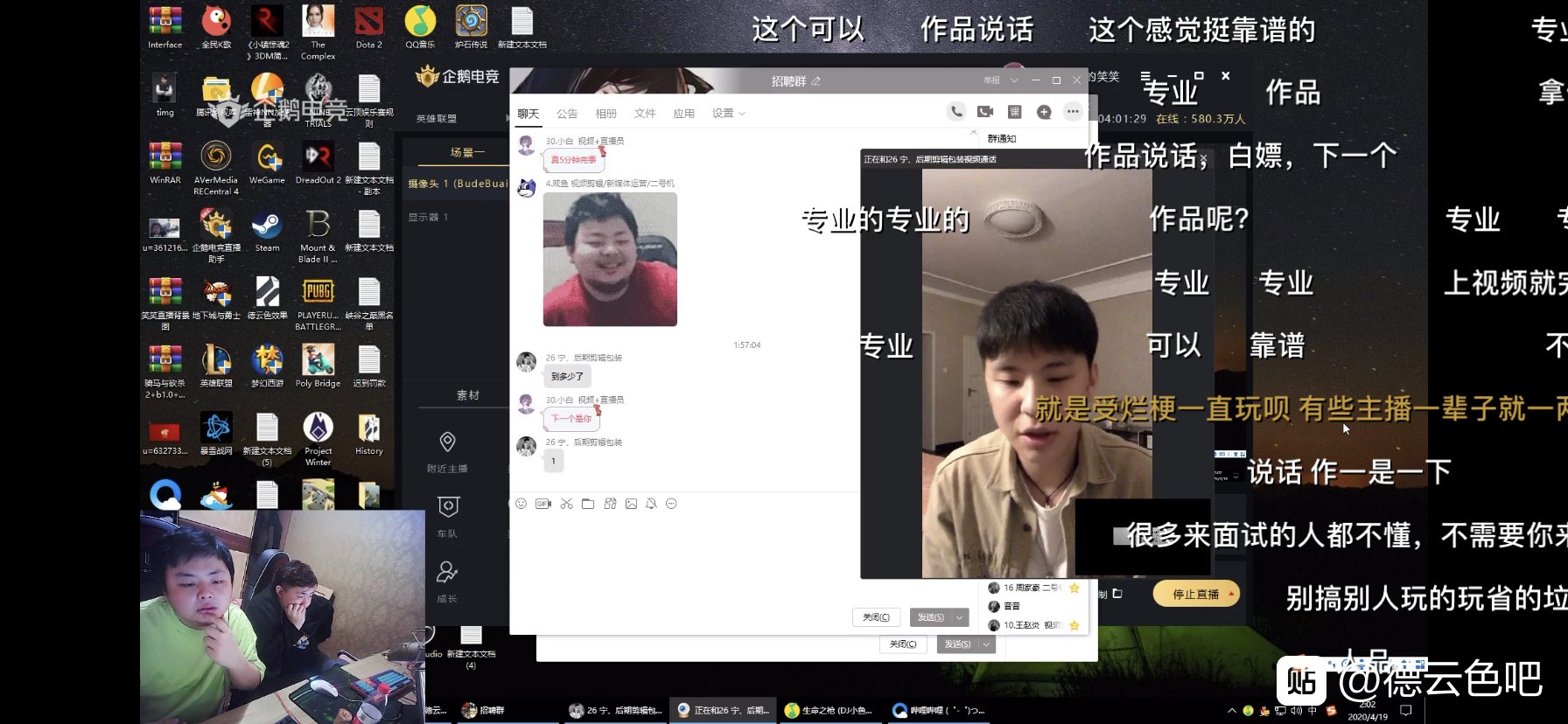This screenshot has height=724, width=1568.
Task: Switch to the 文件 tab
Action: (645, 114)
